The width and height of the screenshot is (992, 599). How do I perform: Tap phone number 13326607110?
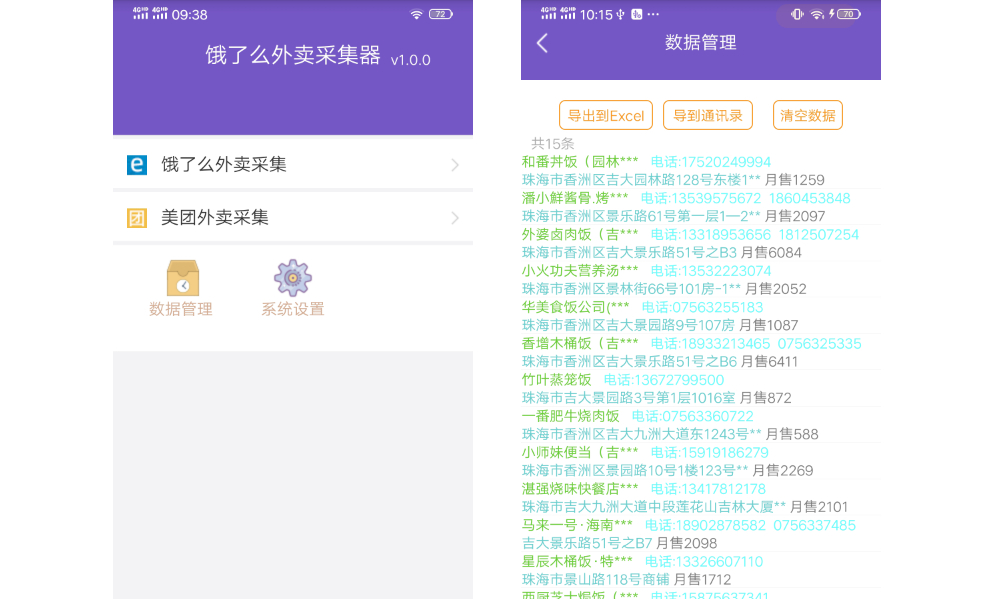click(719, 562)
